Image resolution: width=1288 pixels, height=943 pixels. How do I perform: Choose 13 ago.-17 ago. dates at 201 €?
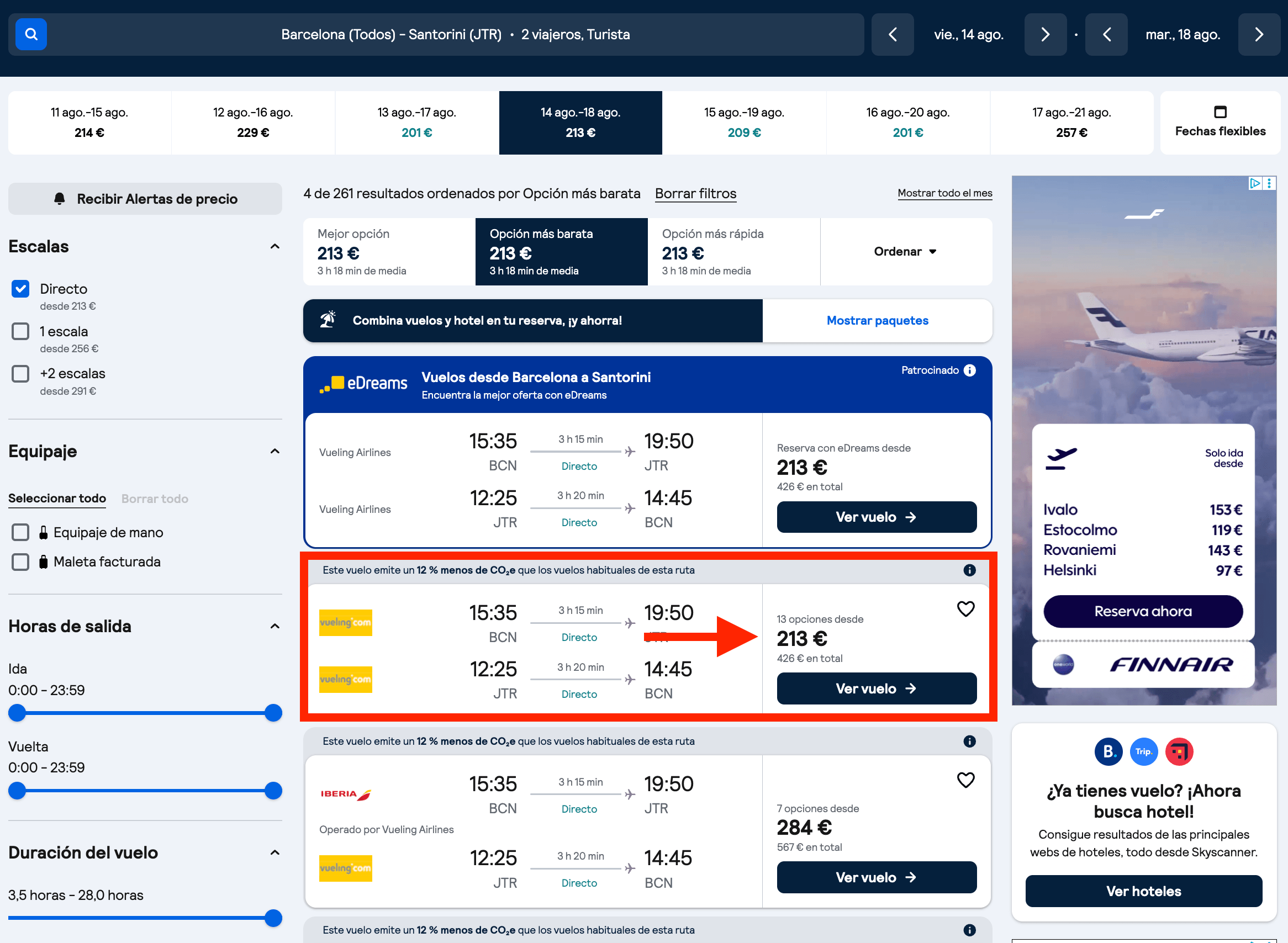(x=417, y=122)
